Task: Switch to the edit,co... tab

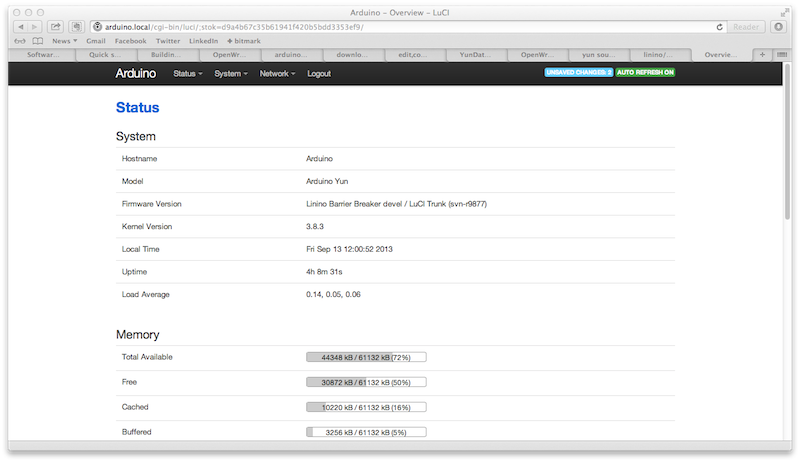Action: tap(413, 55)
